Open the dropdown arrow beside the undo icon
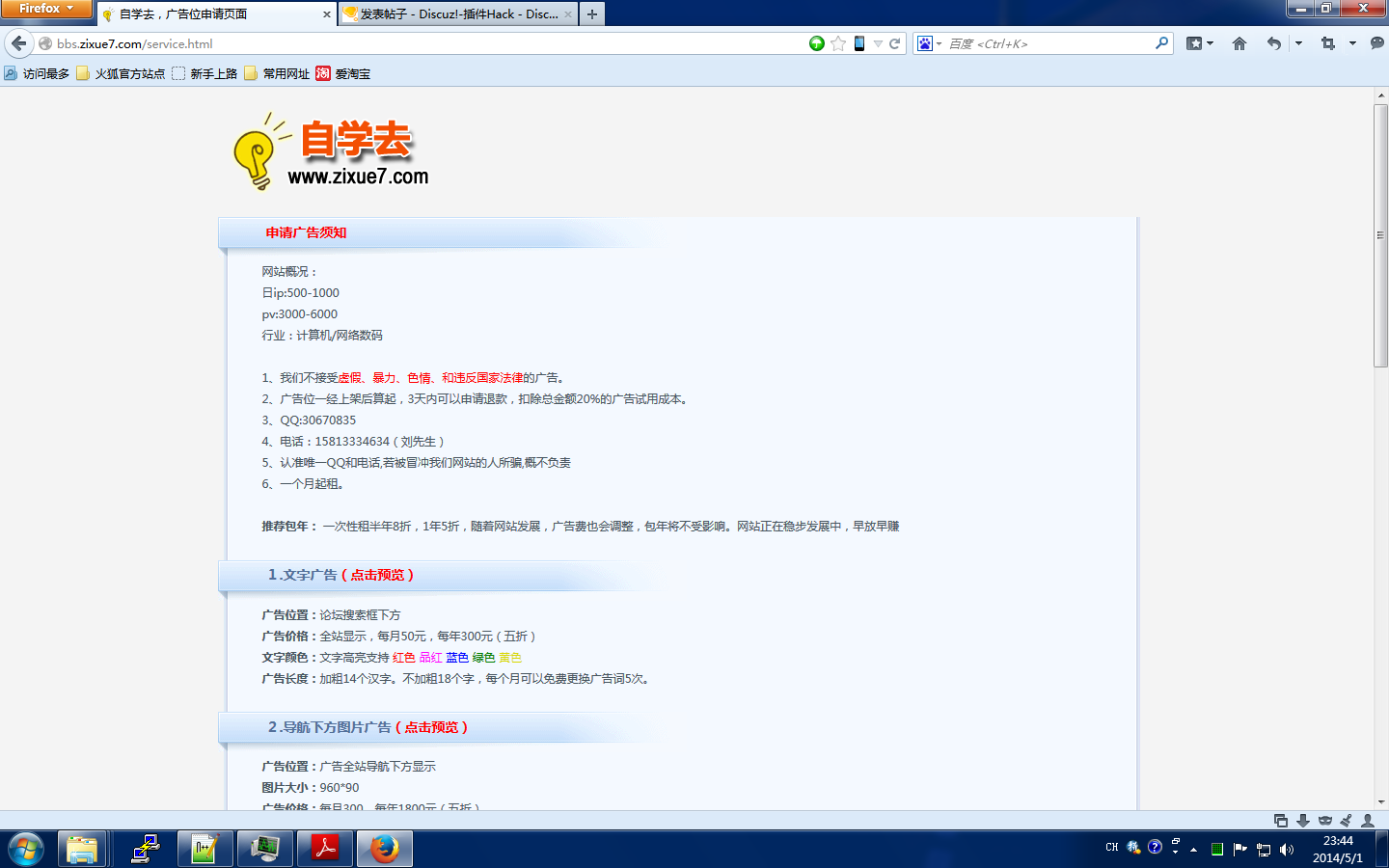 1298,43
